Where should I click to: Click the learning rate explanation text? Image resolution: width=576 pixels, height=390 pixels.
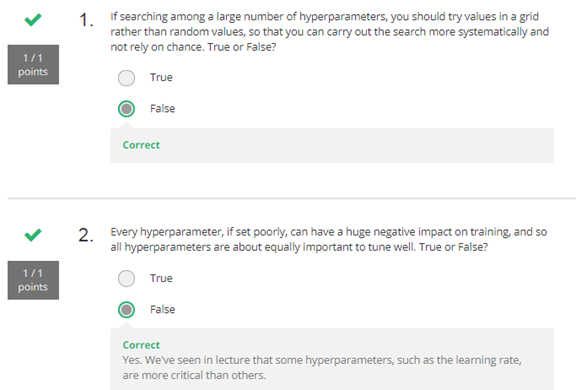[x=322, y=368]
